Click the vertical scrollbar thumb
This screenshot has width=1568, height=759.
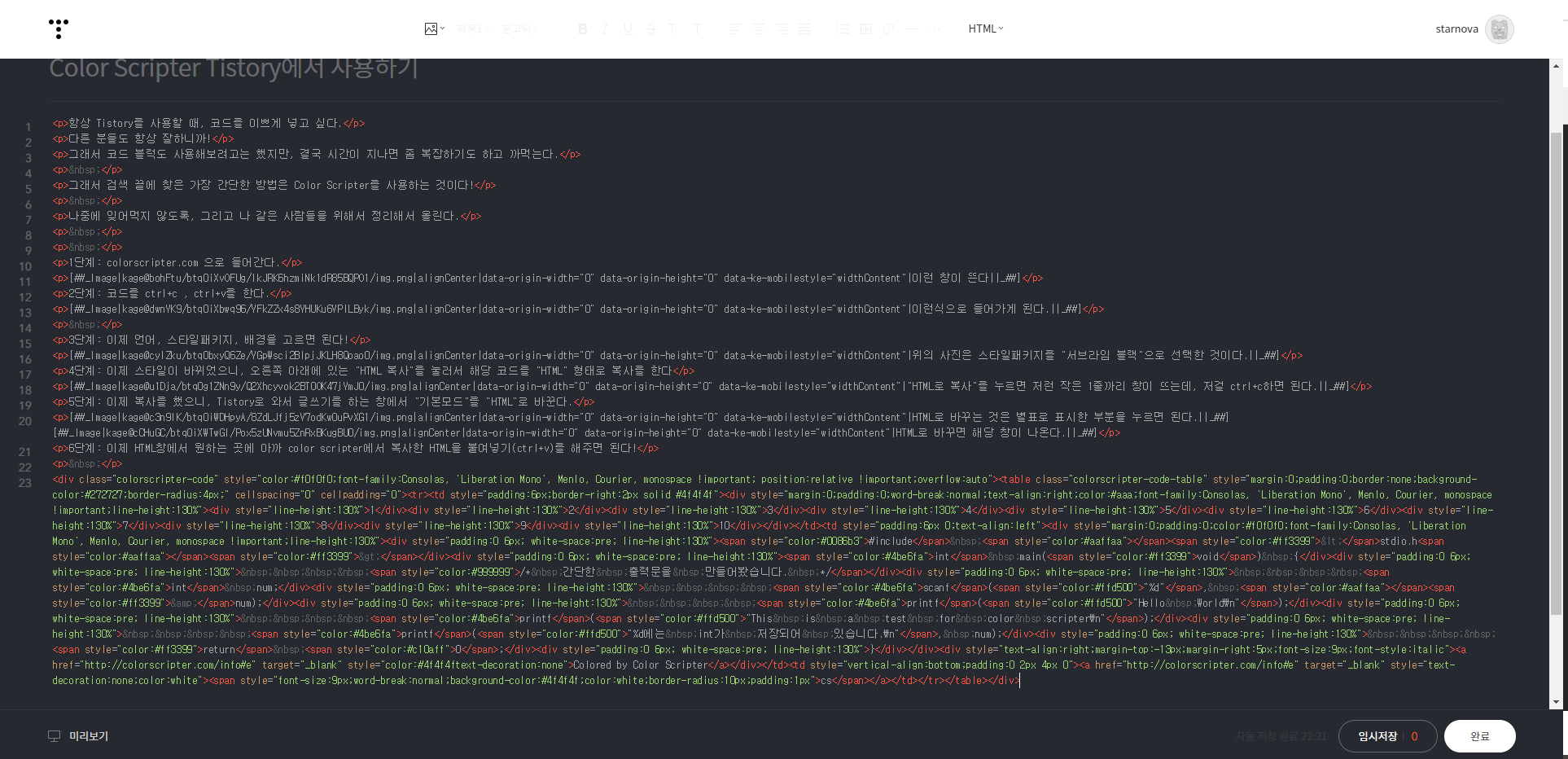[x=1557, y=375]
